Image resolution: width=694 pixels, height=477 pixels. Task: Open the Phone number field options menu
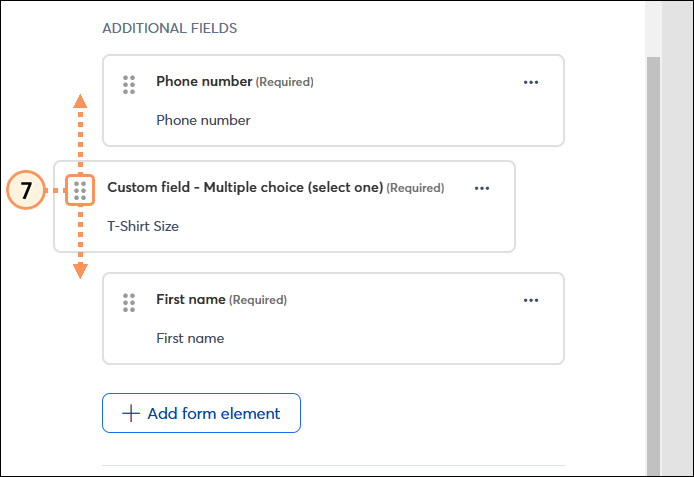pos(531,82)
